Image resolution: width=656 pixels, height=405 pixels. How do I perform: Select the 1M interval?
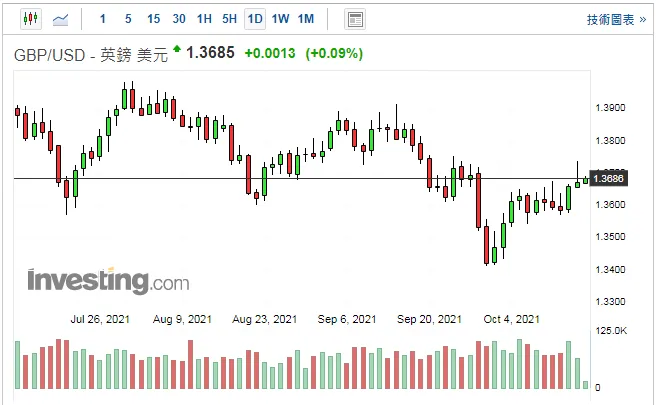tap(306, 19)
